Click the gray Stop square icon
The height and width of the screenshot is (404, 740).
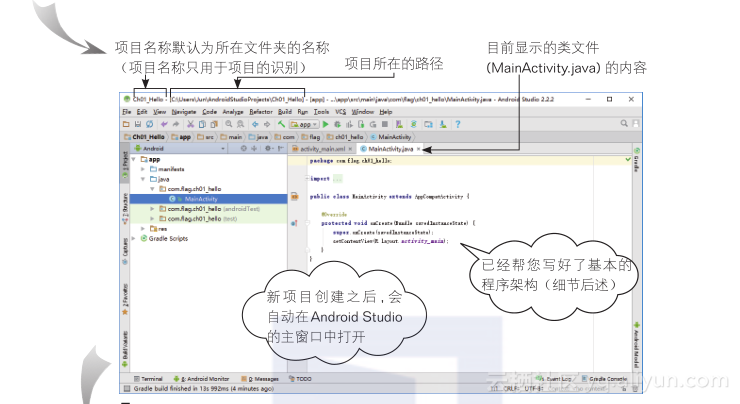click(x=385, y=124)
